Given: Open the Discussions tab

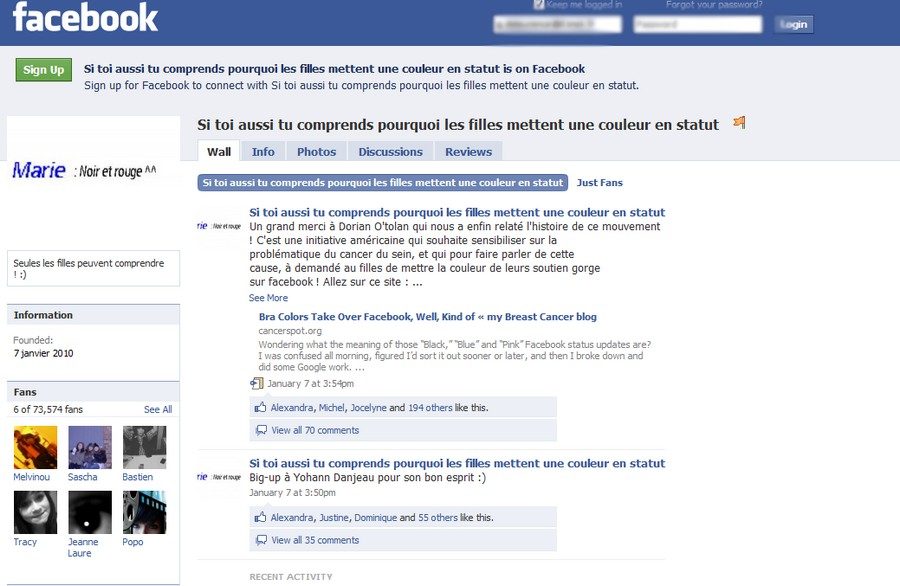Looking at the screenshot, I should tap(390, 152).
